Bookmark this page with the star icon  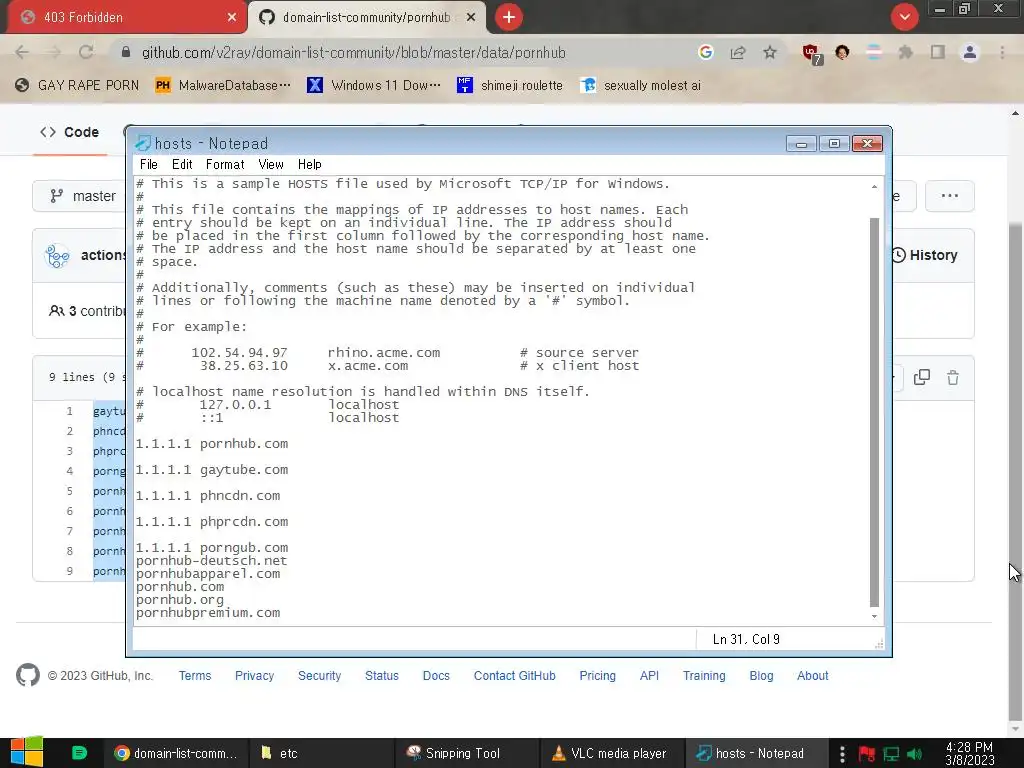coord(770,52)
